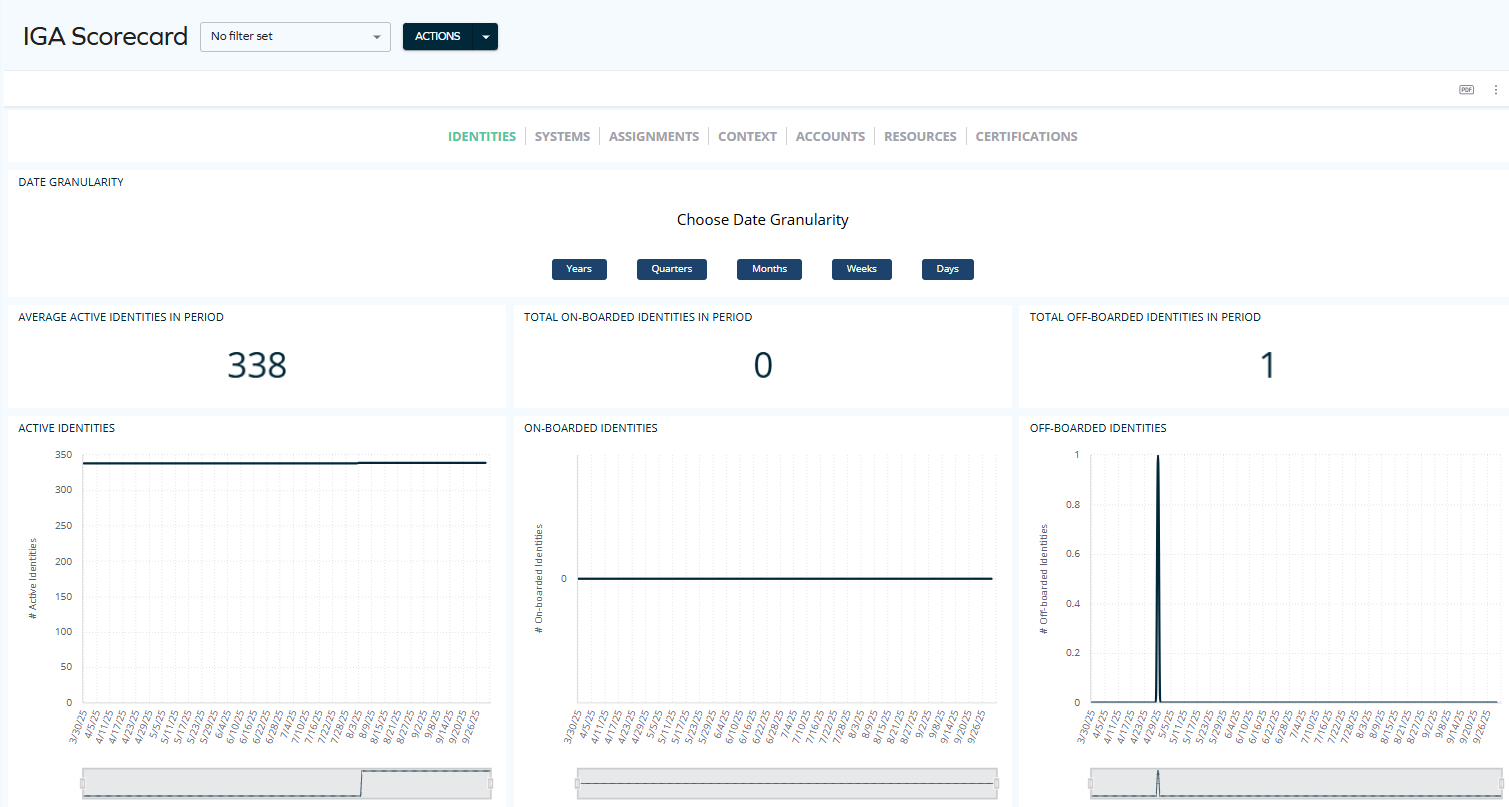This screenshot has height=807, width=1509.
Task: Select Years date granularity
Action: 579,268
